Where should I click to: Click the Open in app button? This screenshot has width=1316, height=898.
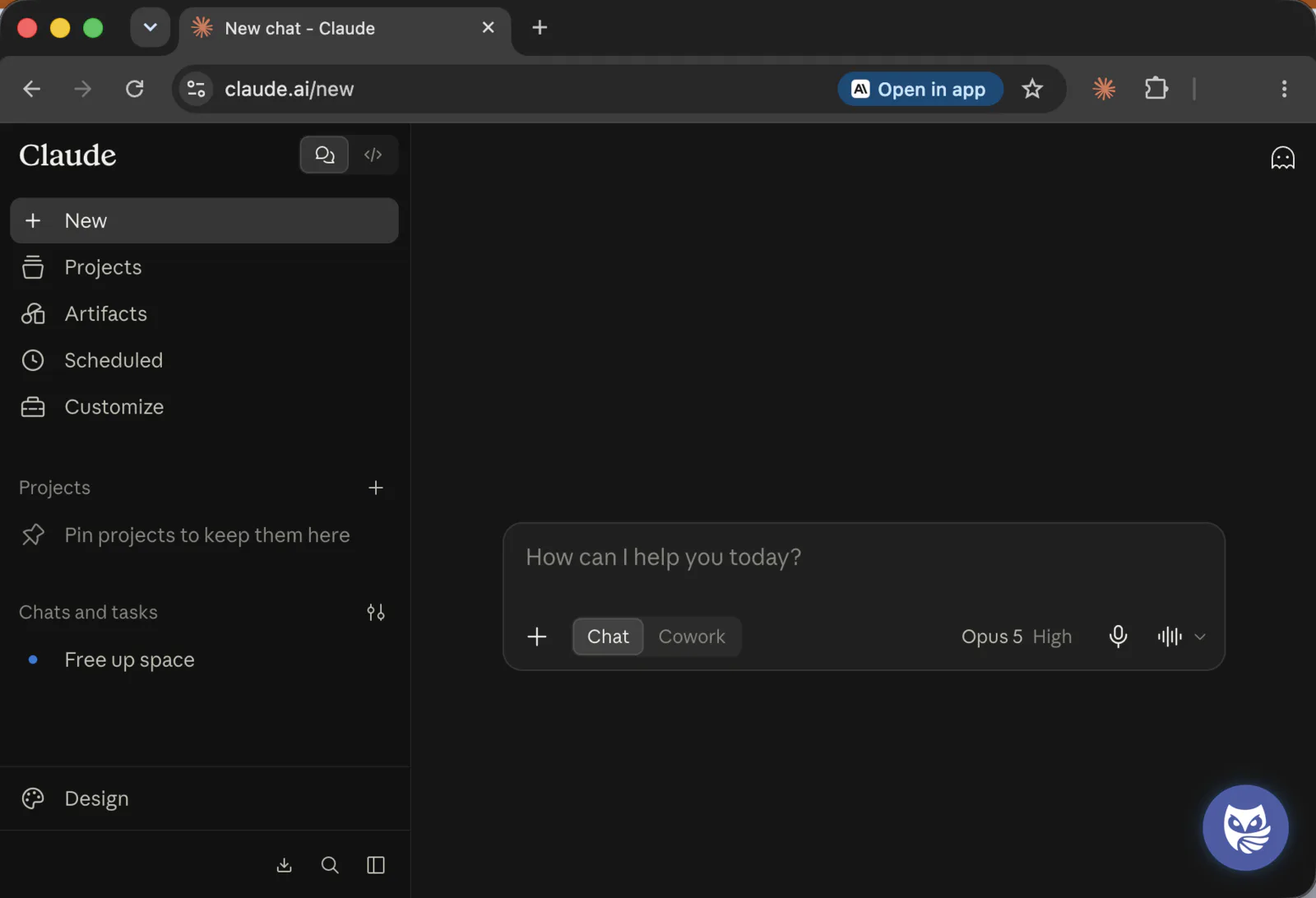pyautogui.click(x=920, y=89)
